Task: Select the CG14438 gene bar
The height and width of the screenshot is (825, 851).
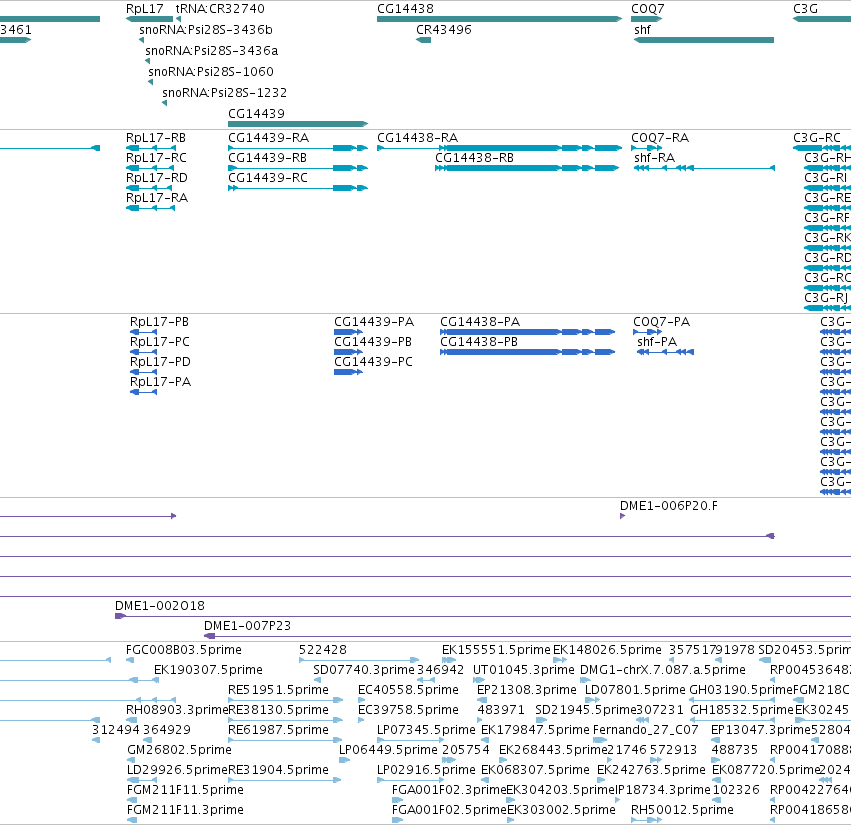Action: (499, 19)
